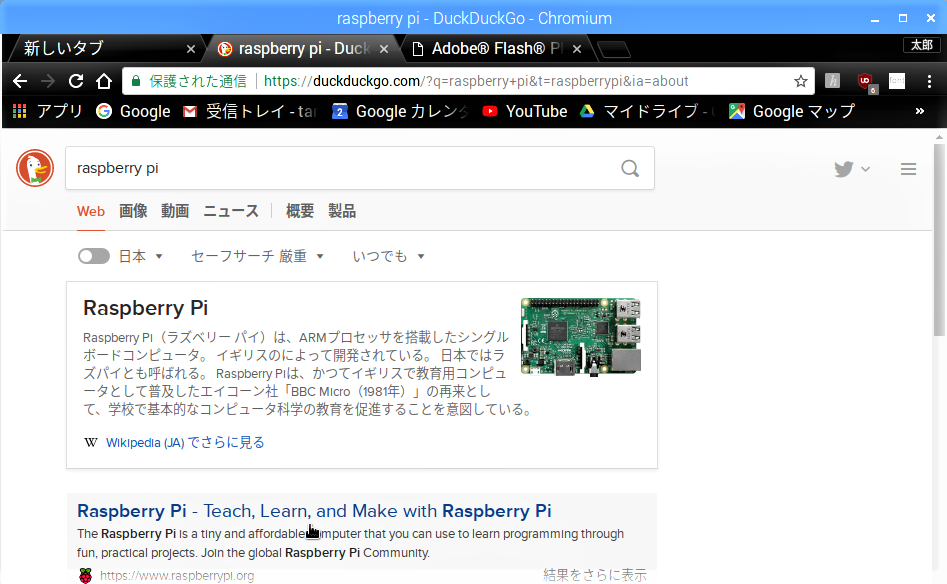The width and height of the screenshot is (947, 584).
Task: Open the セーフサーチ 厳重 dropdown
Action: [x=257, y=256]
